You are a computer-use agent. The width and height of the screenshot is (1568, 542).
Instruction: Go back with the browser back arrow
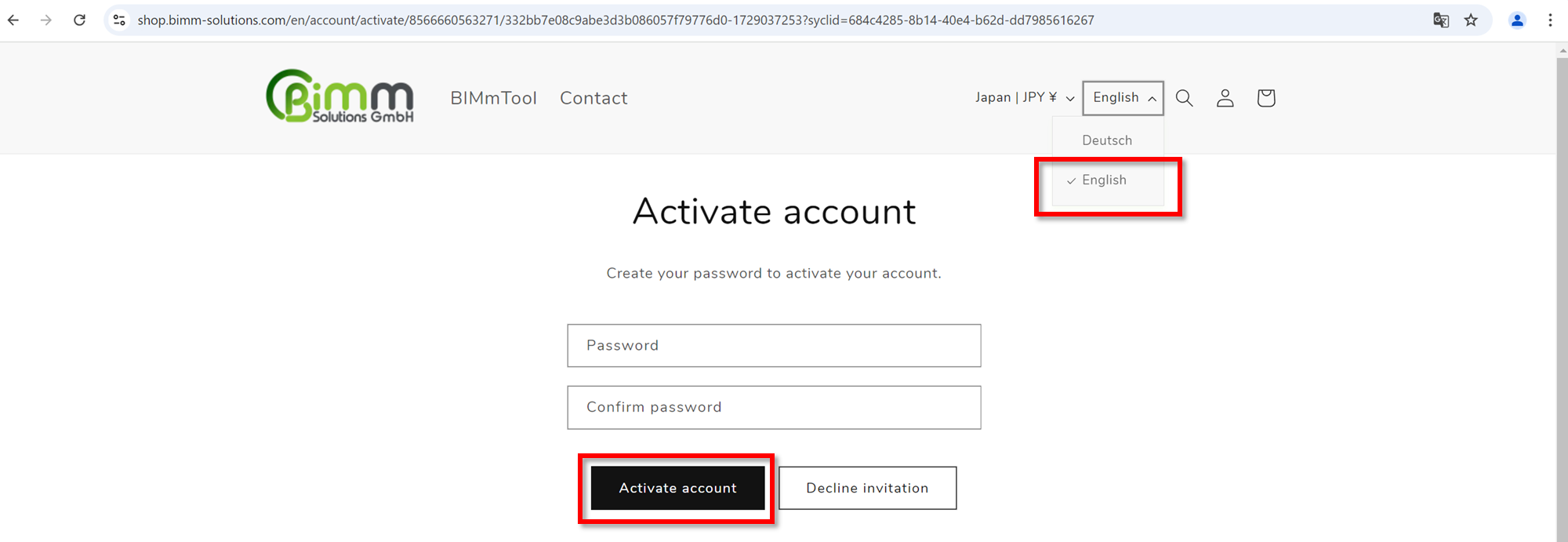point(13,20)
